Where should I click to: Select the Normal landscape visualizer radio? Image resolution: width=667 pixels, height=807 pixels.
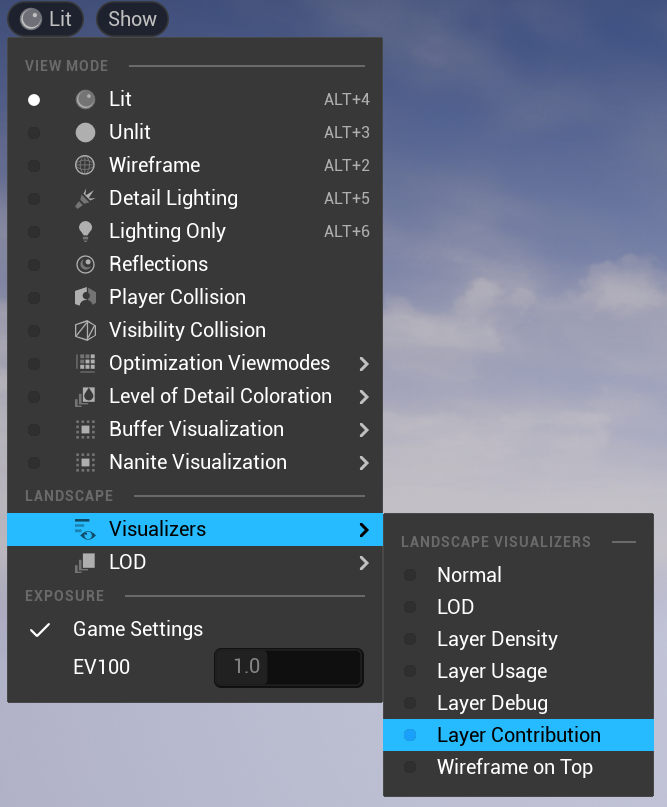point(410,575)
